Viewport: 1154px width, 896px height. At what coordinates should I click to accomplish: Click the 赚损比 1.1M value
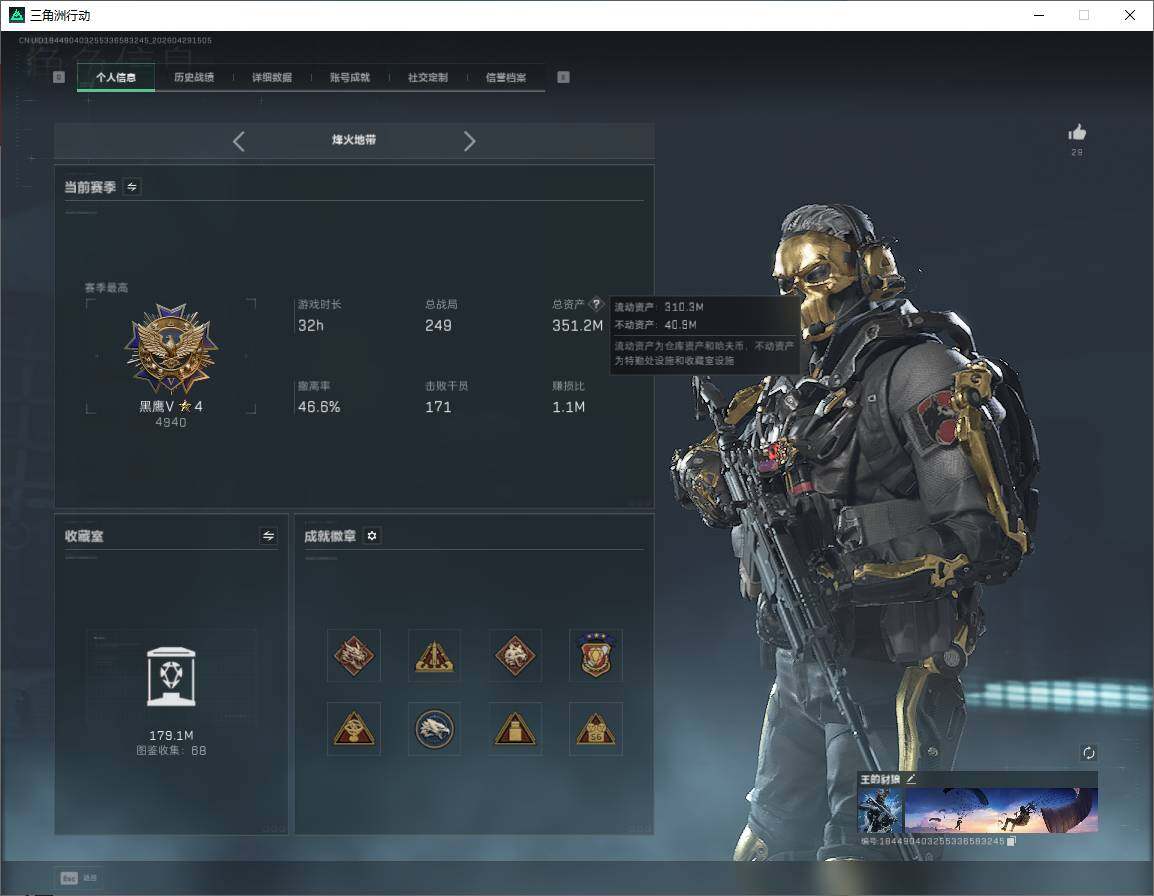569,406
